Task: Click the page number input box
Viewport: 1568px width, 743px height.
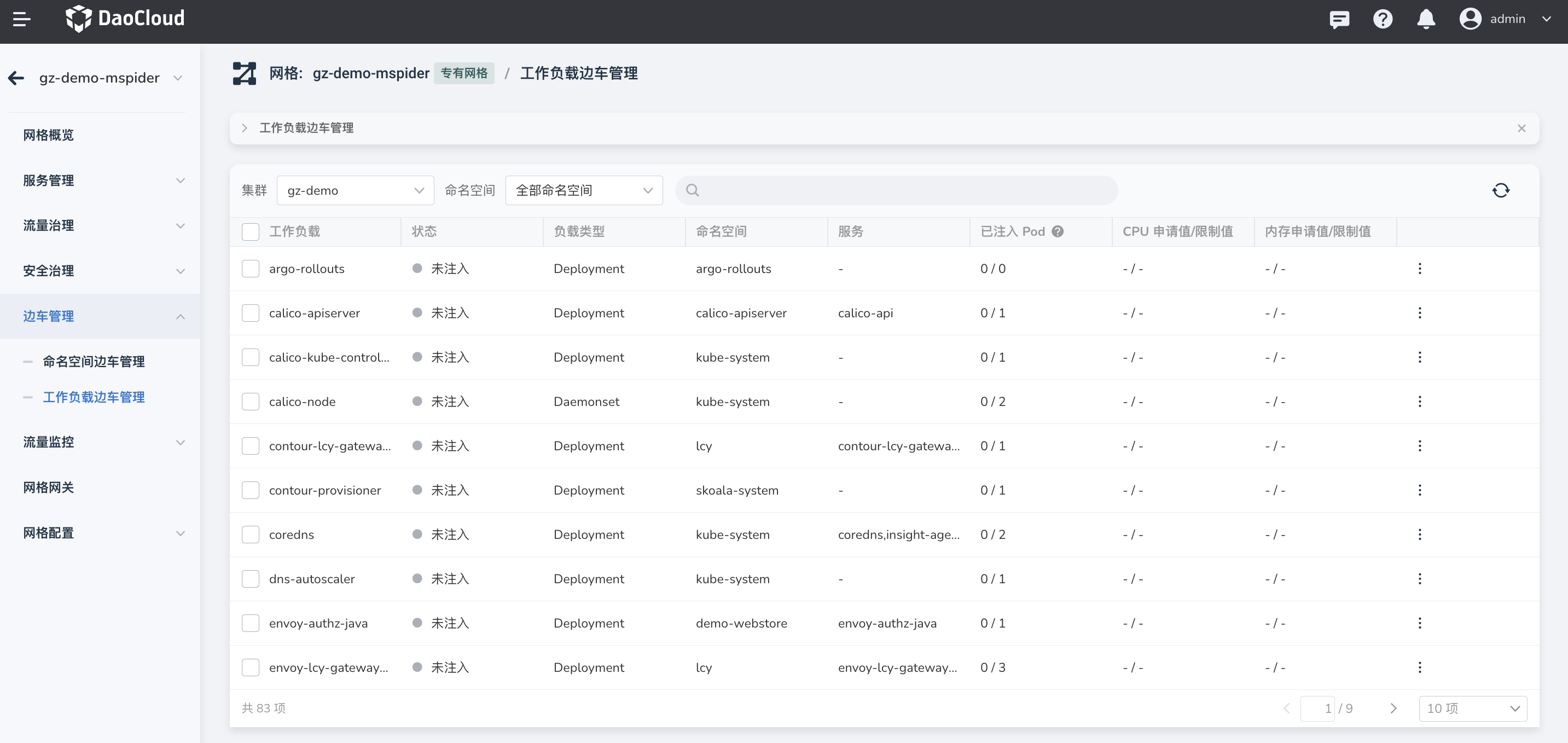Action: 1317,709
